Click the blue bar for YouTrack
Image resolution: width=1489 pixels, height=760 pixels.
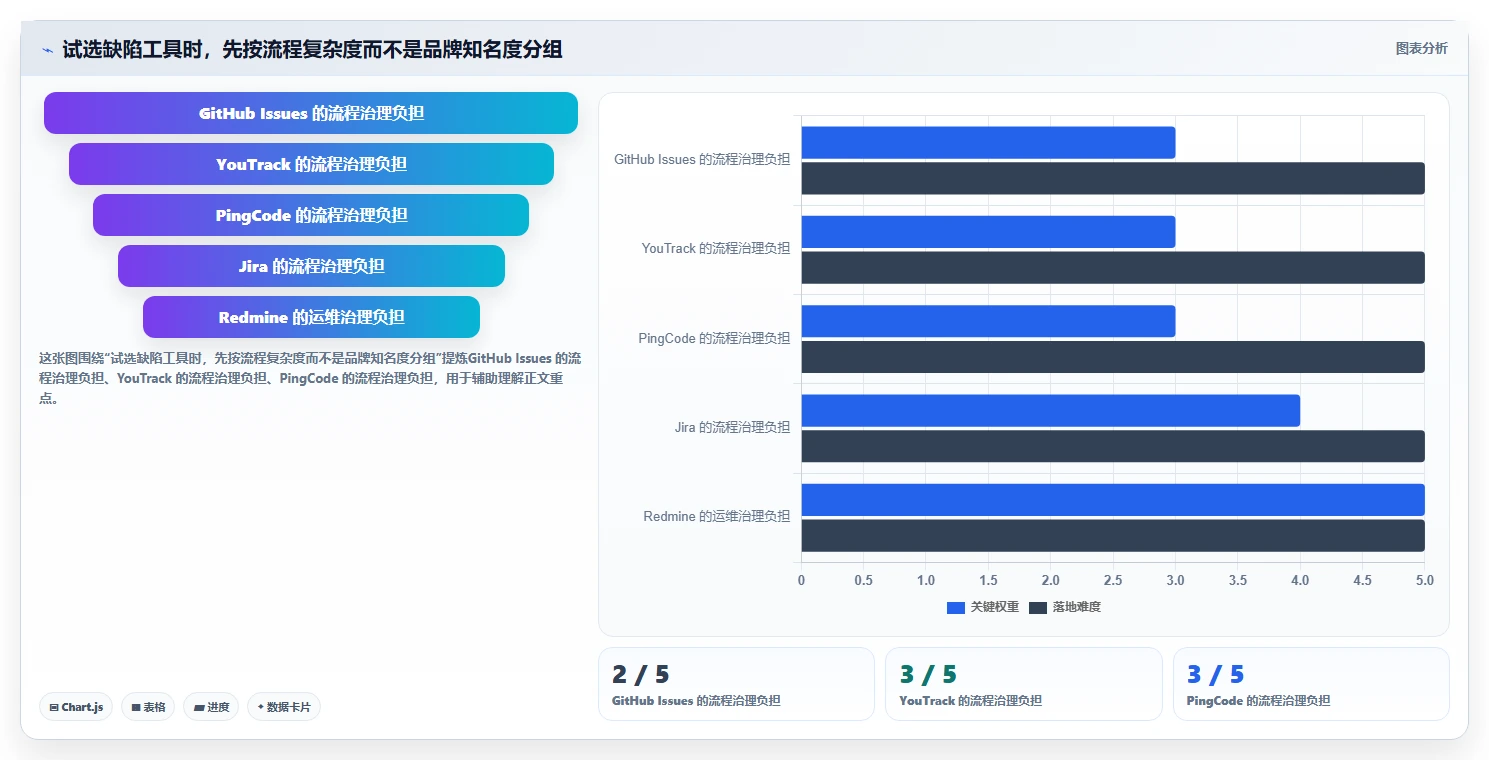pos(988,232)
